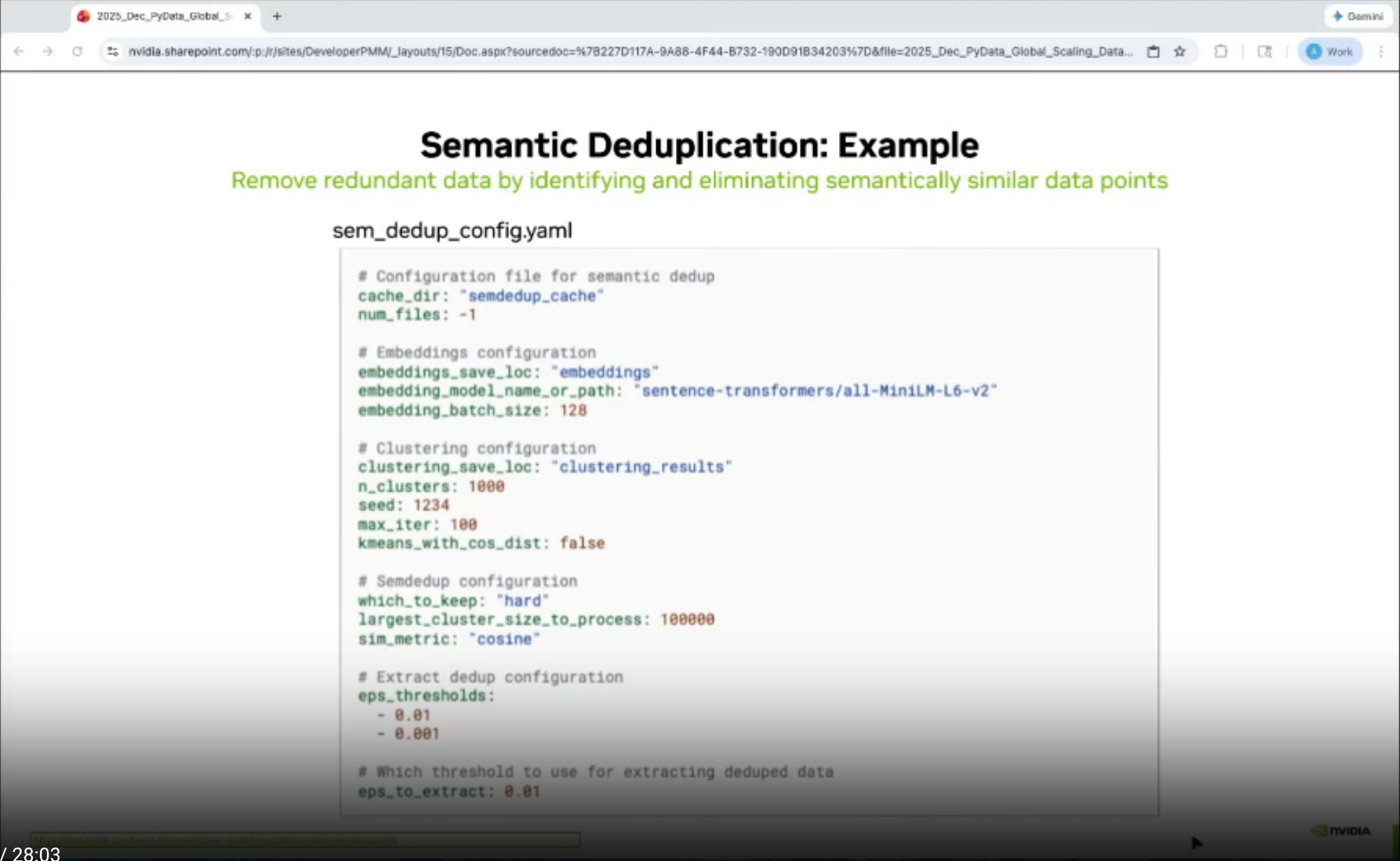Screen dimensions: 1400x861
Task: Open the Gemini assistant button
Action: tap(1357, 15)
